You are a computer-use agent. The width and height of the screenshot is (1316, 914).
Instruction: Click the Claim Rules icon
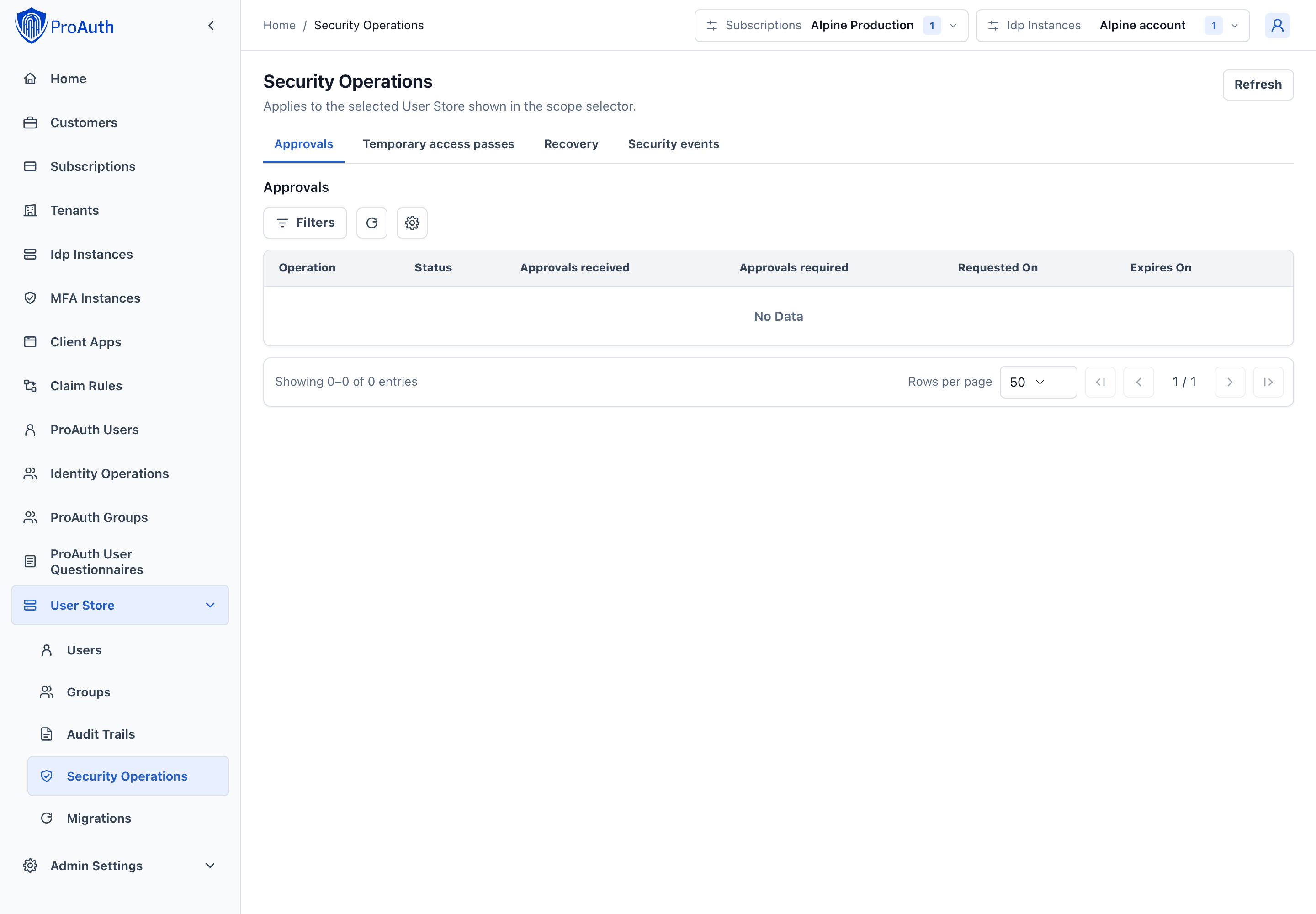[30, 386]
